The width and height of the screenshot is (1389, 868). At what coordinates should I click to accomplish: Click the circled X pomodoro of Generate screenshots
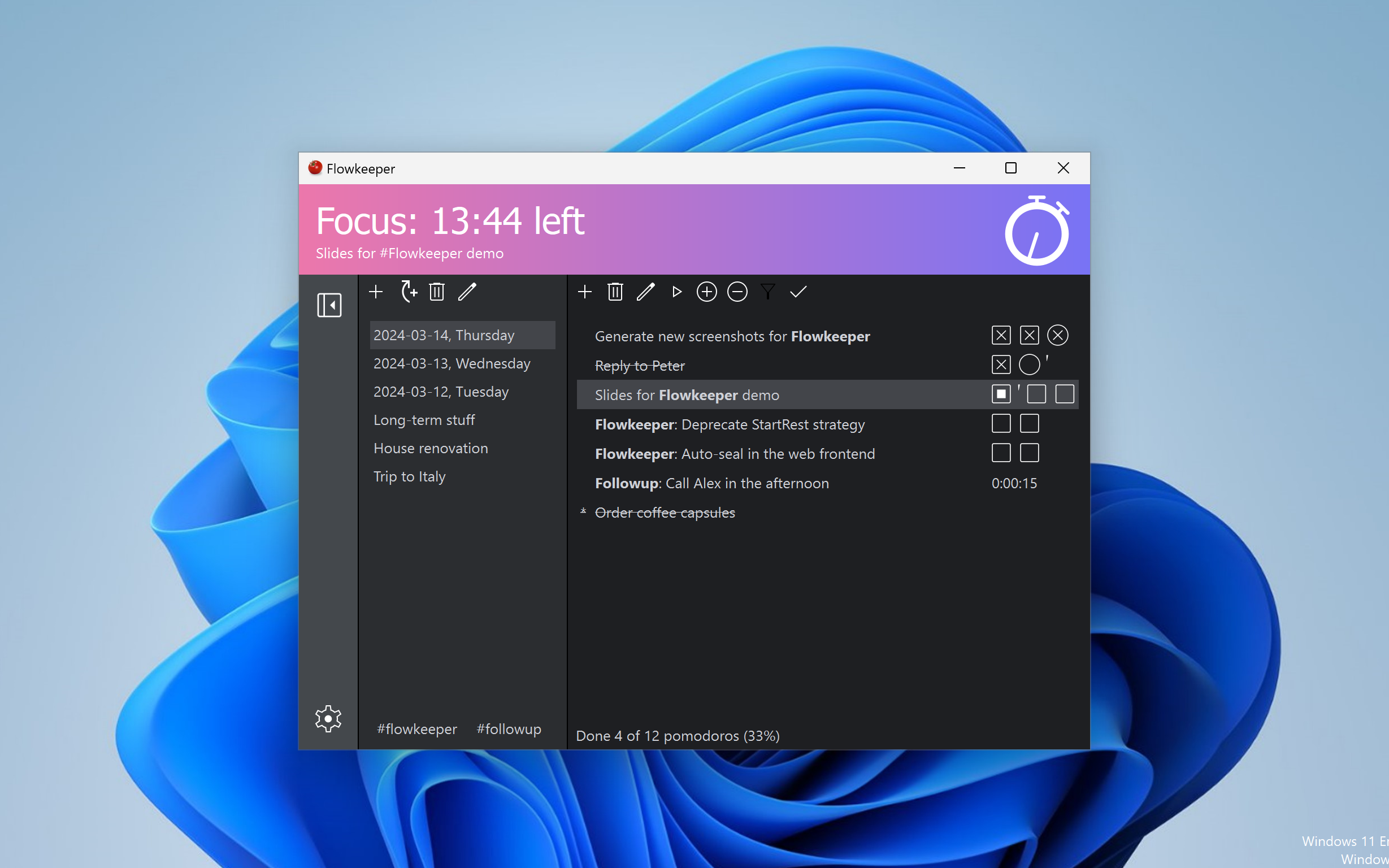pos(1057,335)
